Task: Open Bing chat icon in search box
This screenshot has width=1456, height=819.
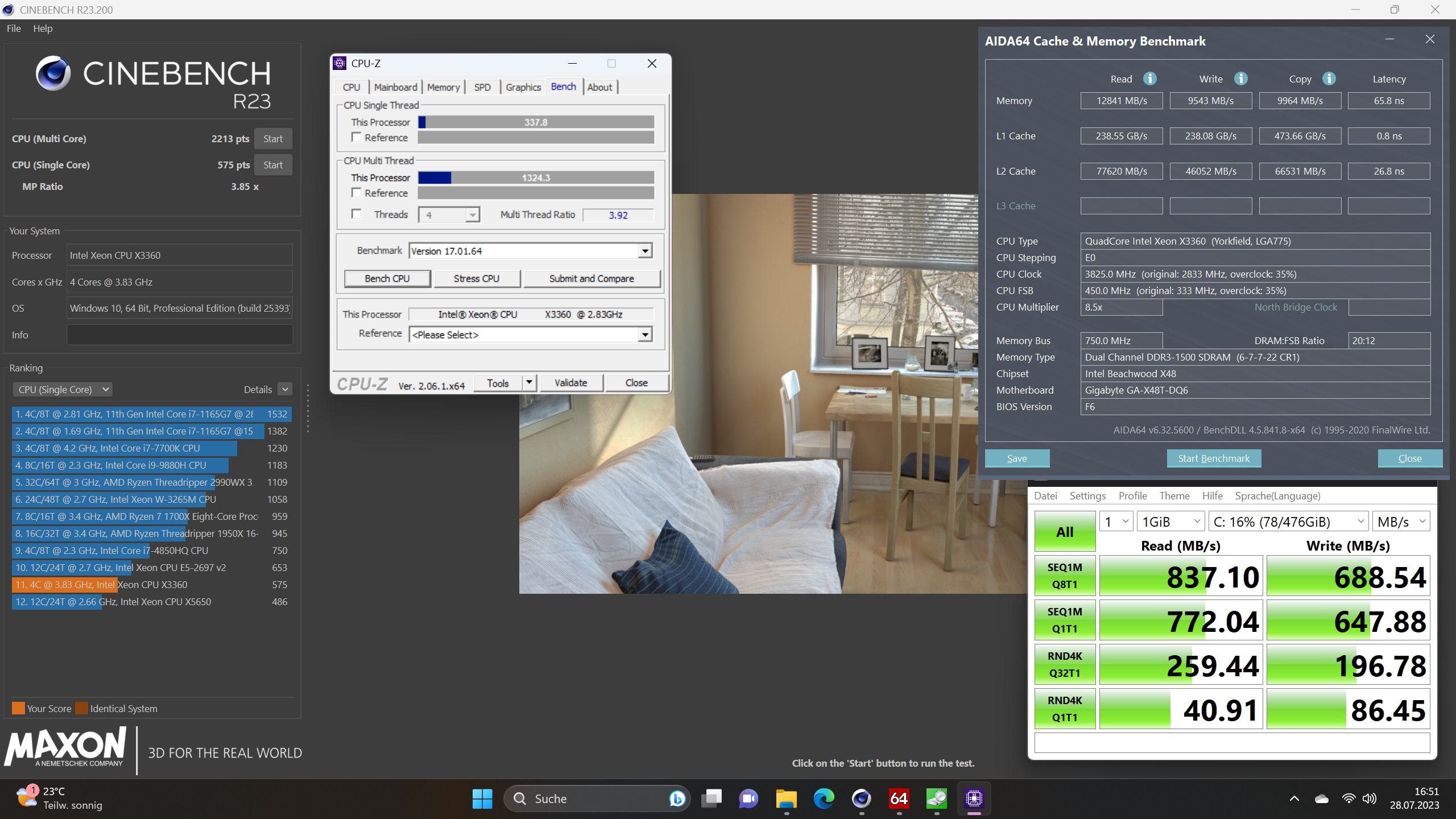Action: pos(676,799)
